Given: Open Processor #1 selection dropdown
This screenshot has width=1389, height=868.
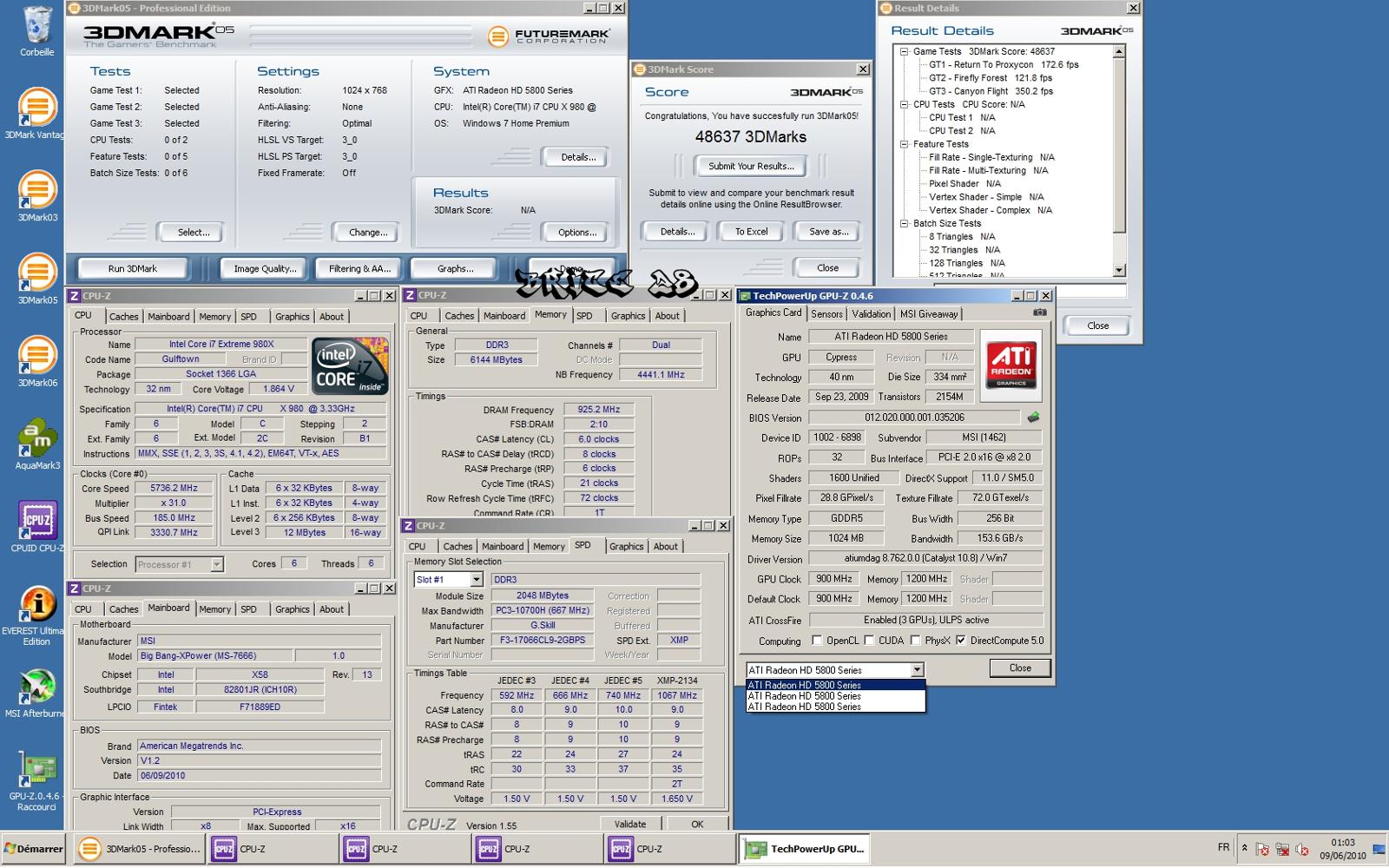Looking at the screenshot, I should point(217,564).
